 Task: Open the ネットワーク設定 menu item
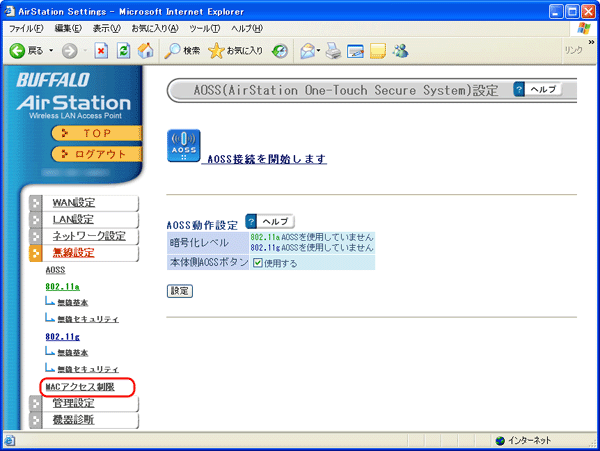pos(89,236)
